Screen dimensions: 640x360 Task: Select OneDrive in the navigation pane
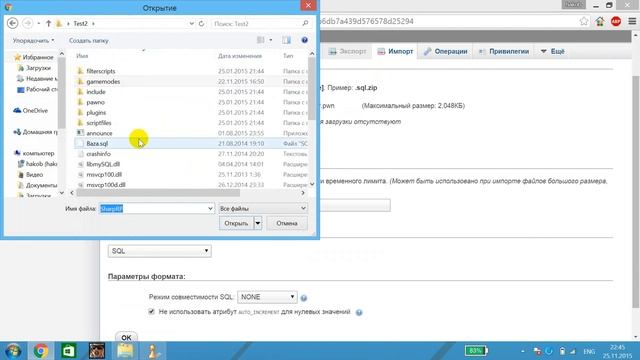click(x=31, y=111)
